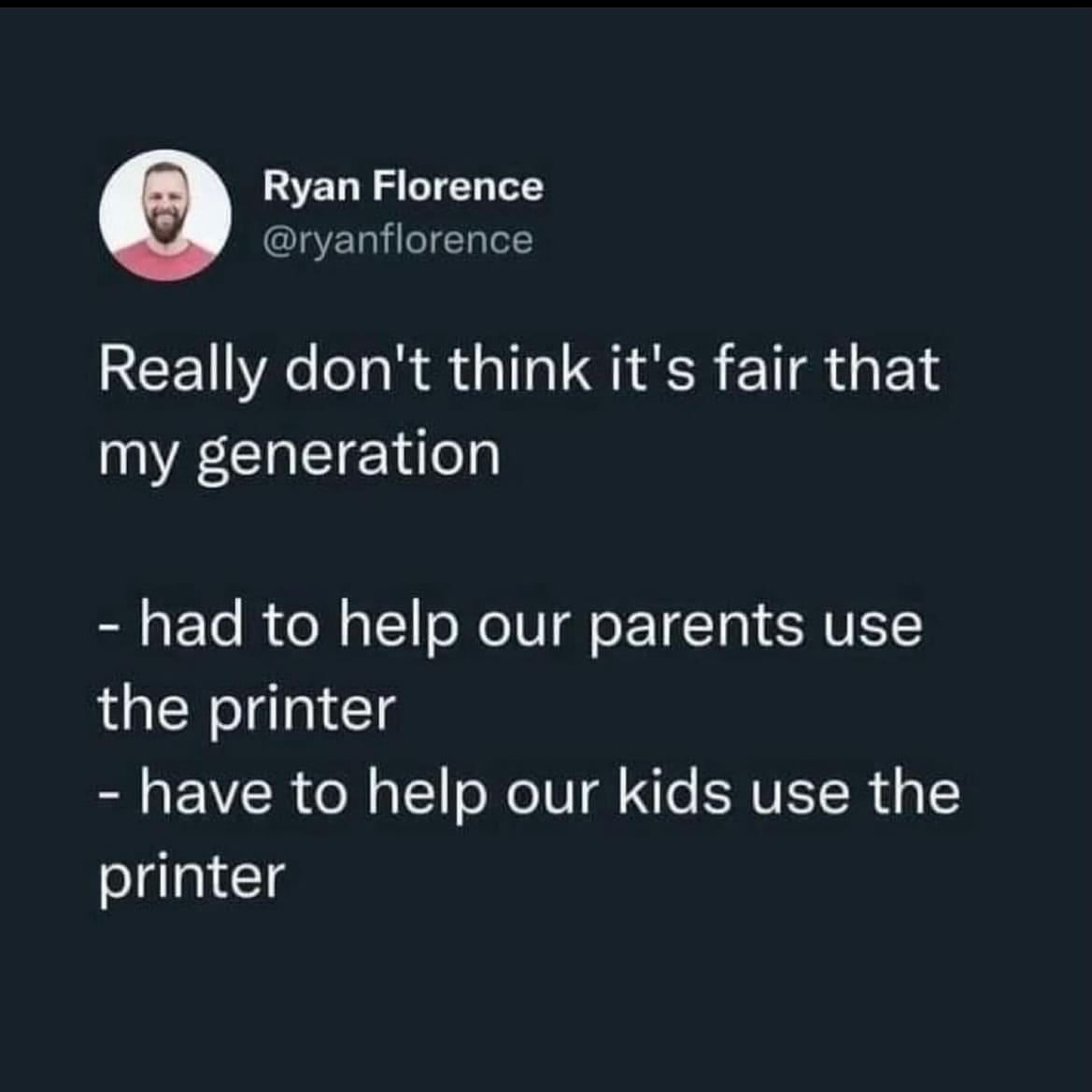Click the final word "printer" of tweet
The width and height of the screenshot is (1092, 1092).
pos(191,878)
